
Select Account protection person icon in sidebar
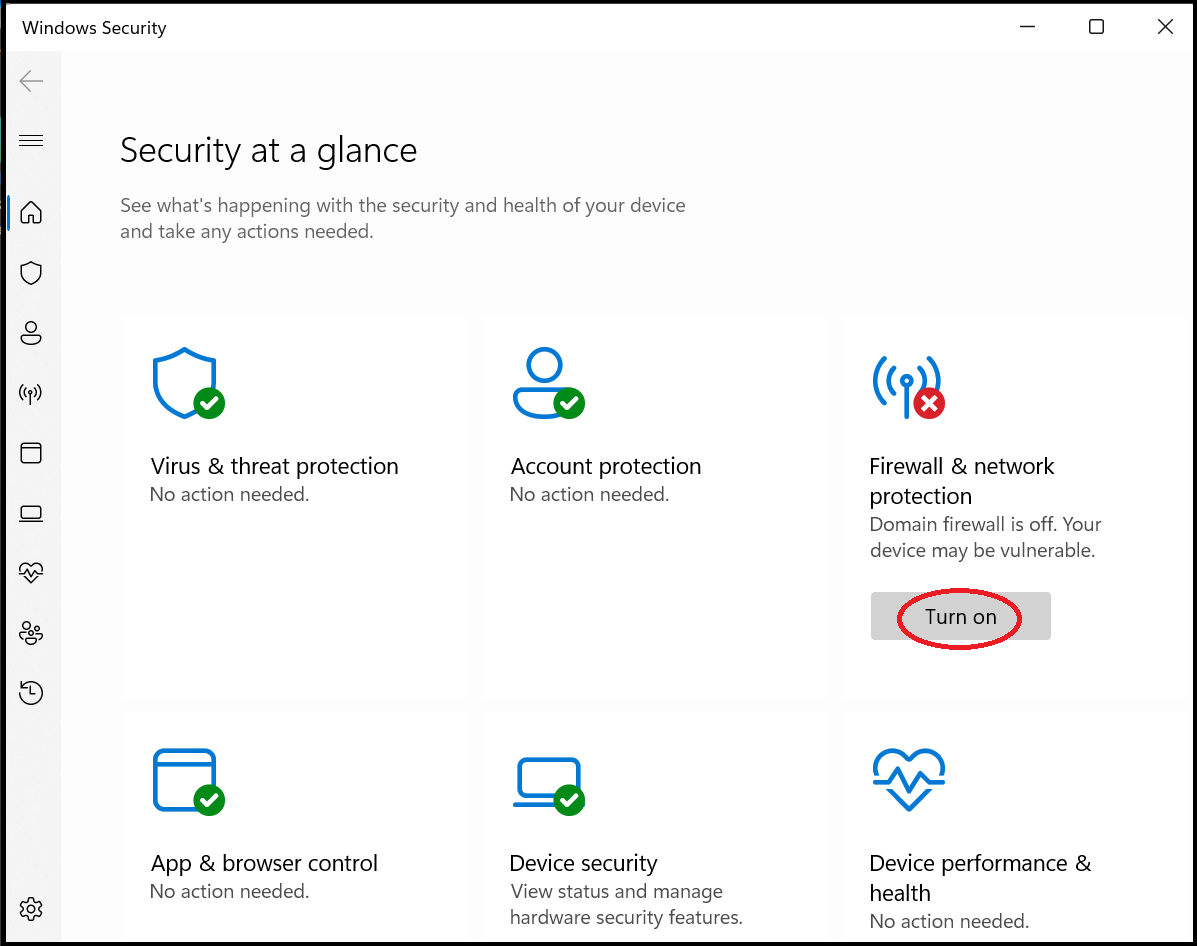tap(31, 333)
